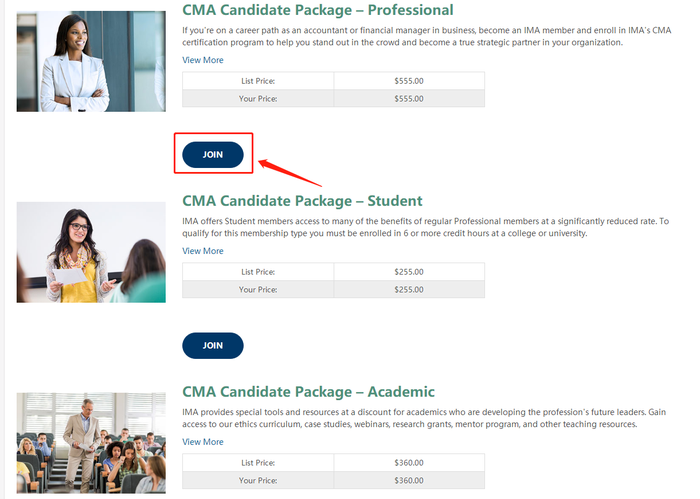Screen dimensions: 700x499
Task: Select the Student List Price $255.00 cell
Action: tap(409, 272)
